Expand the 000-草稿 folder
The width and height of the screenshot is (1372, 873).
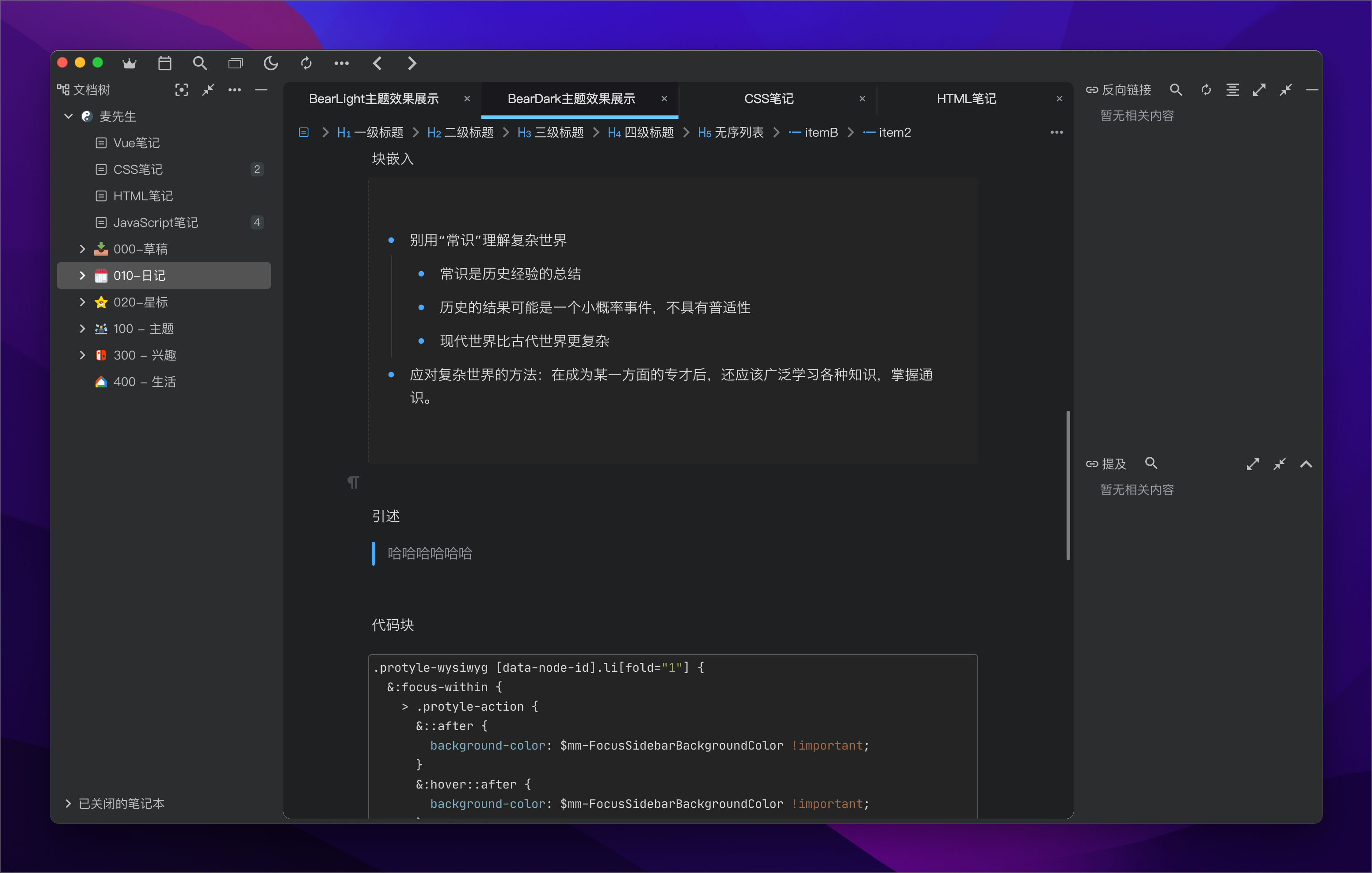(82, 249)
